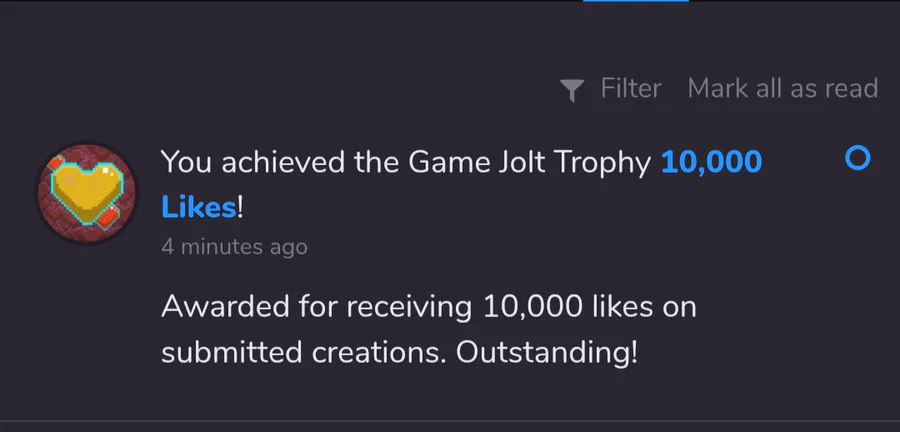
Task: Click the funnel Filter icon
Action: [572, 90]
